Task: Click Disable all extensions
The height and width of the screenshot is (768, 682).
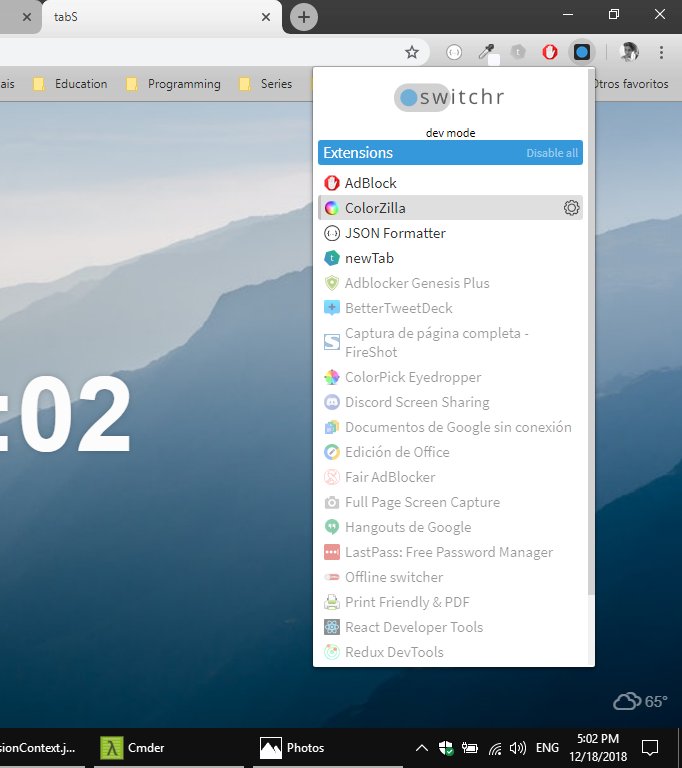Action: [552, 153]
